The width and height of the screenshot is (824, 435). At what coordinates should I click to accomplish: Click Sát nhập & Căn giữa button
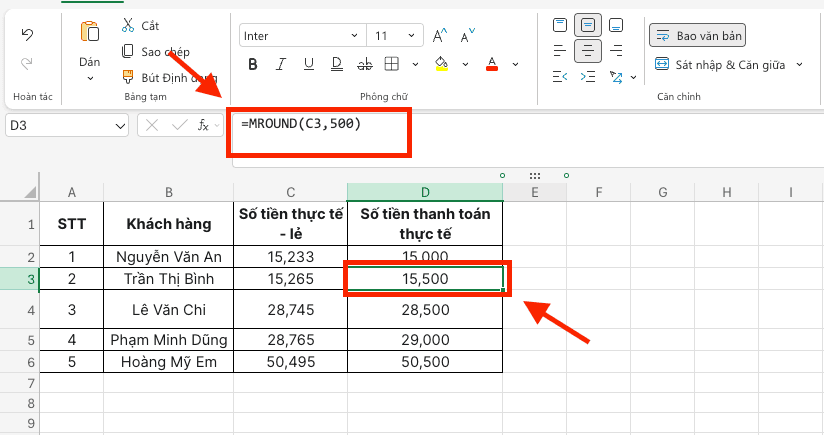point(720,65)
